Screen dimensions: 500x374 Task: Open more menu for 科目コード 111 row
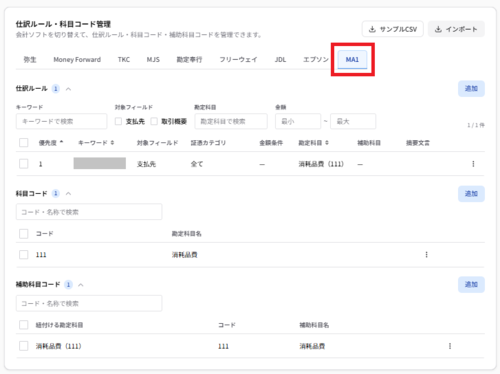(x=426, y=255)
